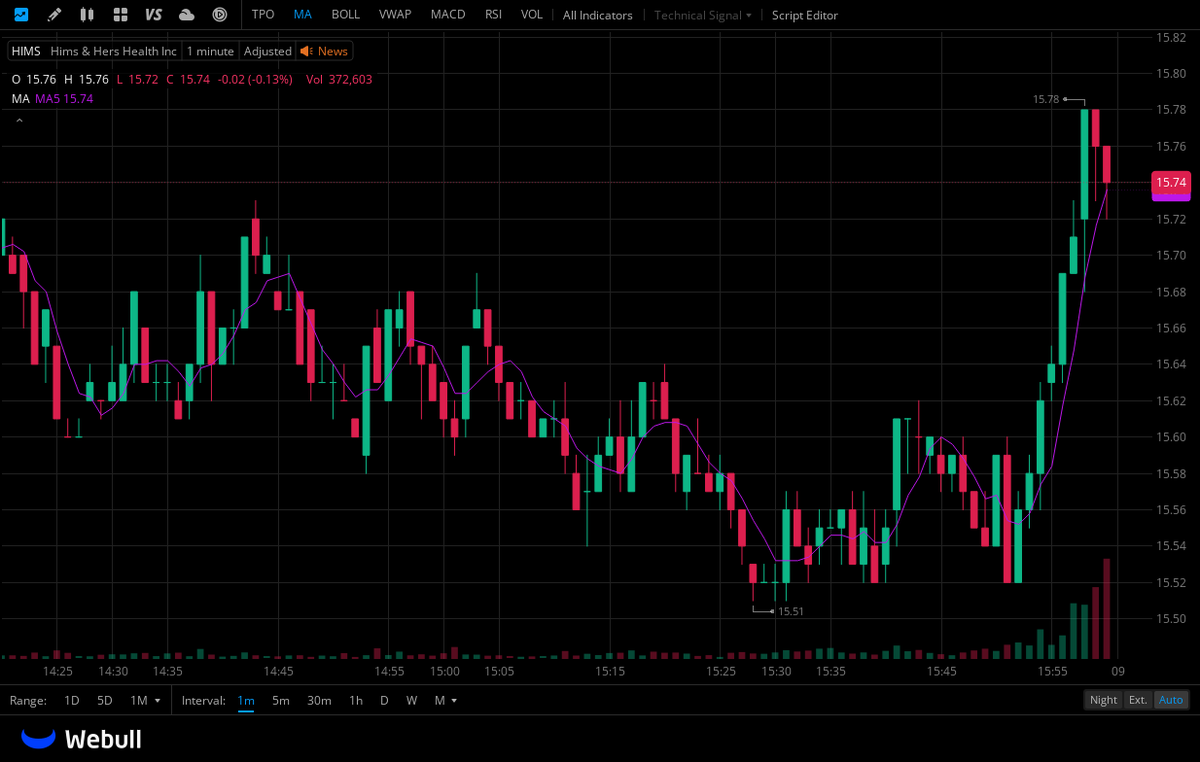Screen dimensions: 1200x762
Task: Open the VS compare tool
Action: point(153,15)
